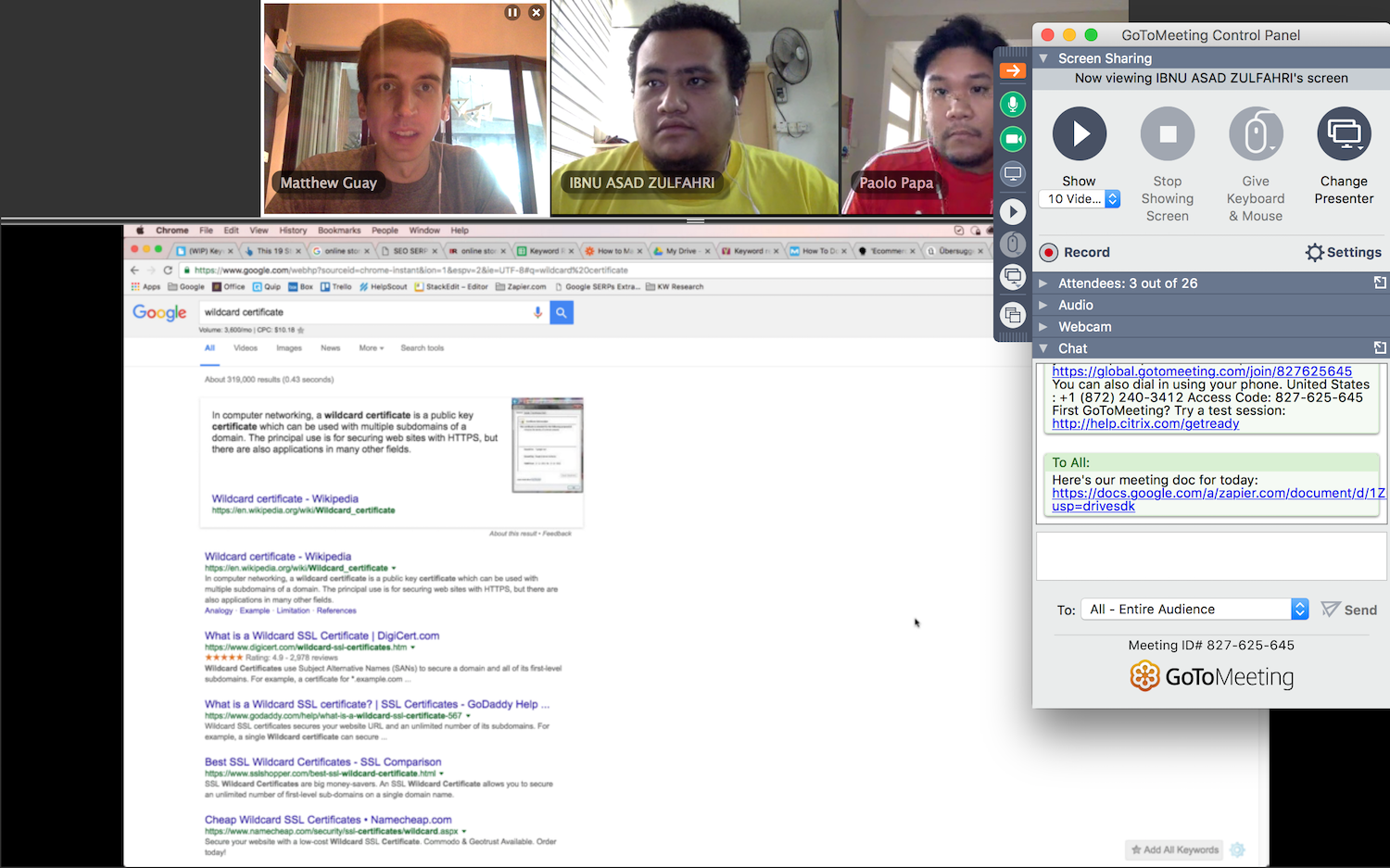Screen dimensions: 1390x868
Task: Click Chrome's address bar in shared screen
Action: click(x=584, y=270)
